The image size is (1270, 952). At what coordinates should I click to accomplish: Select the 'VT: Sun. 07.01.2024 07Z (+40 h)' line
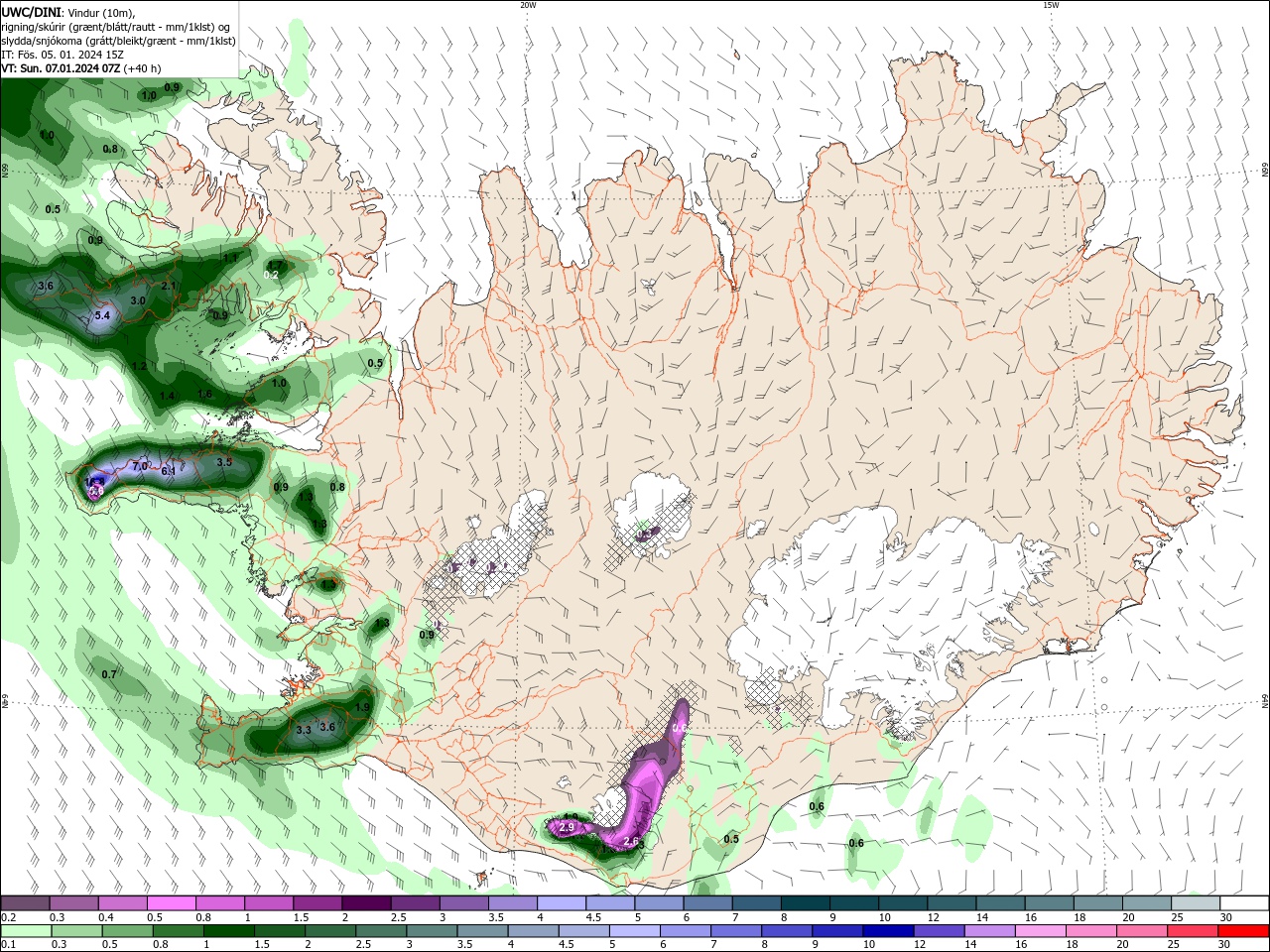[81, 68]
